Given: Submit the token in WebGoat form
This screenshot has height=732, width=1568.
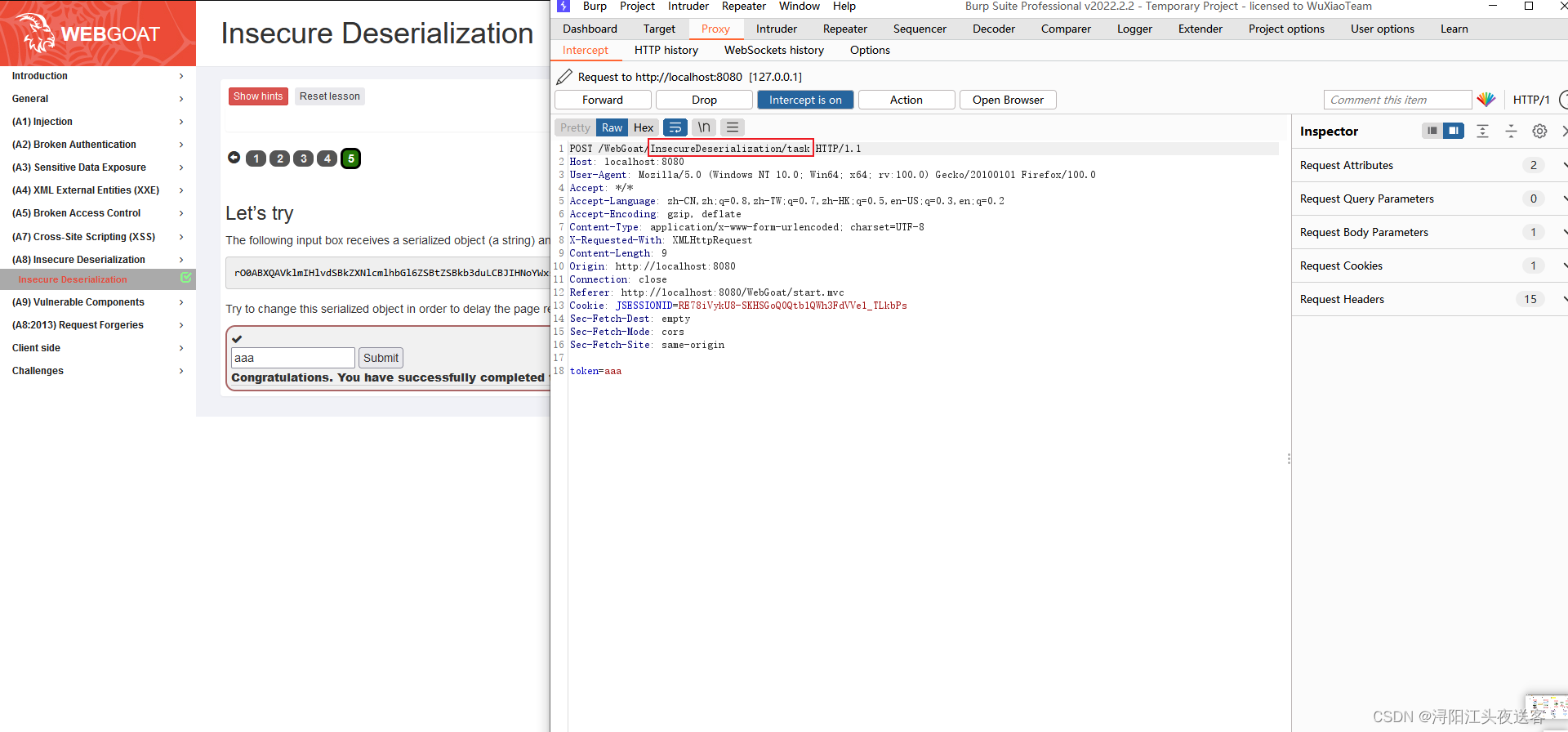Looking at the screenshot, I should pyautogui.click(x=381, y=358).
